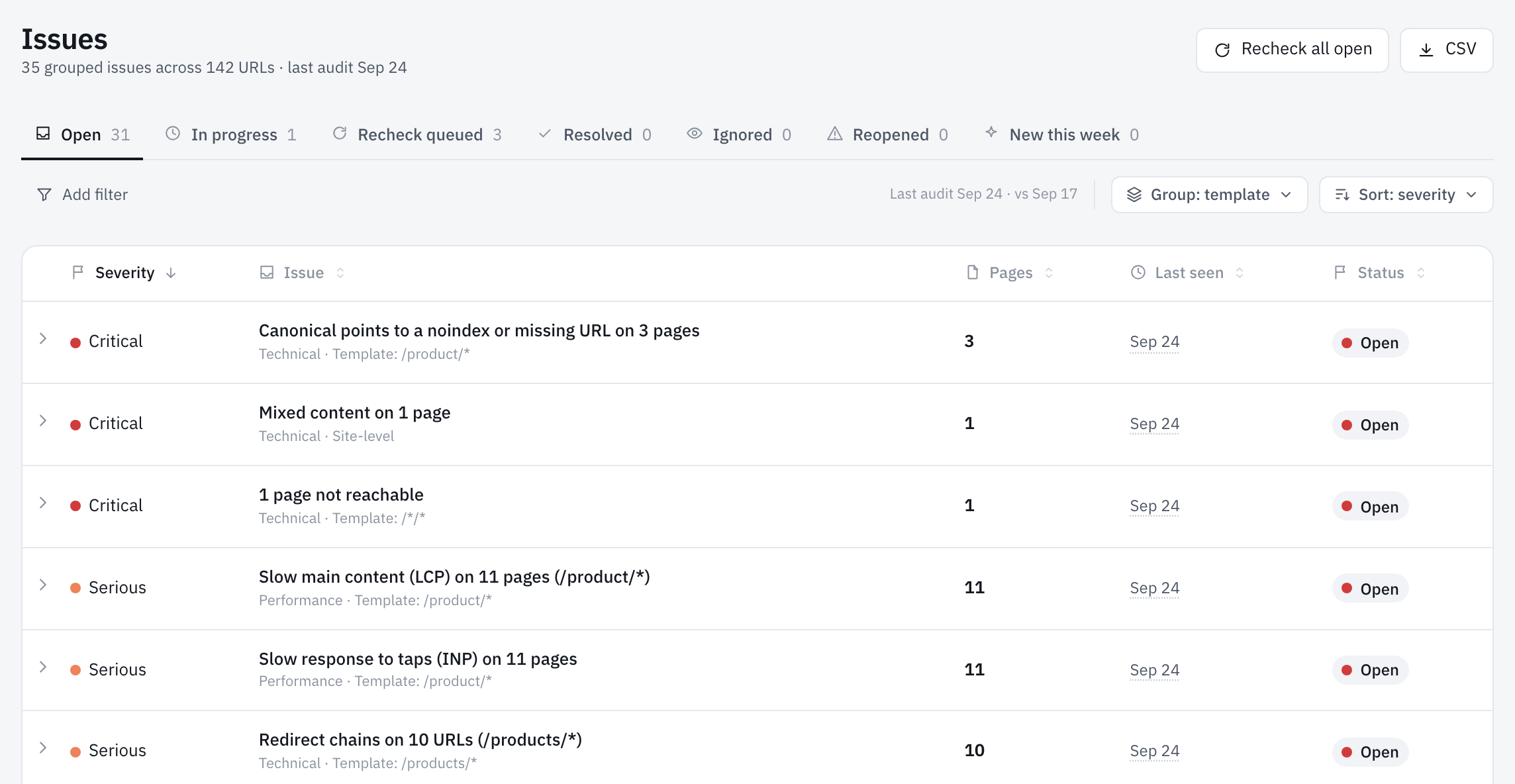Switch to the In progress tab
Screen dimensions: 1515x784
tap(230, 134)
